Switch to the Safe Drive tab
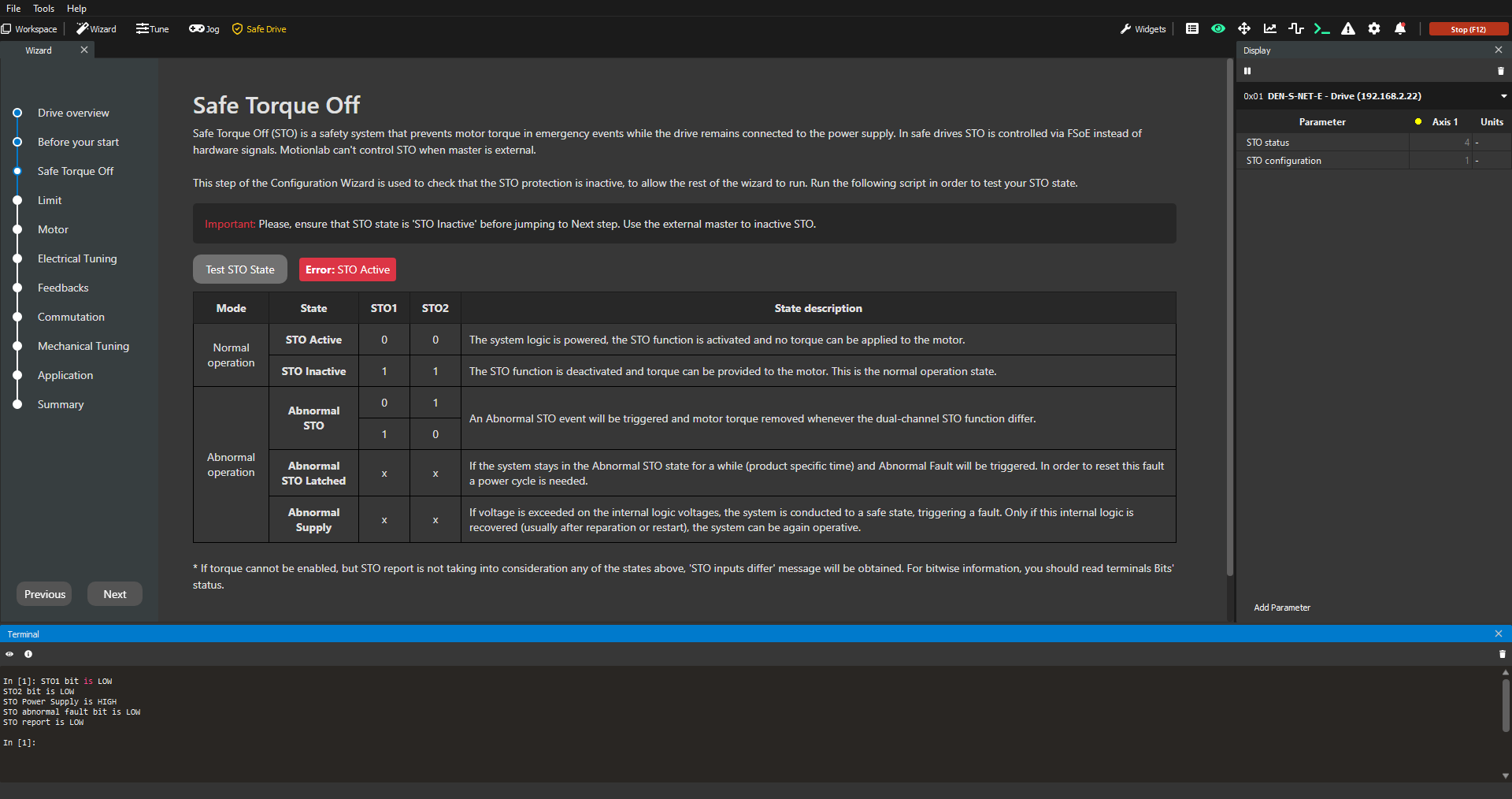Image resolution: width=1512 pixels, height=799 pixels. (259, 29)
